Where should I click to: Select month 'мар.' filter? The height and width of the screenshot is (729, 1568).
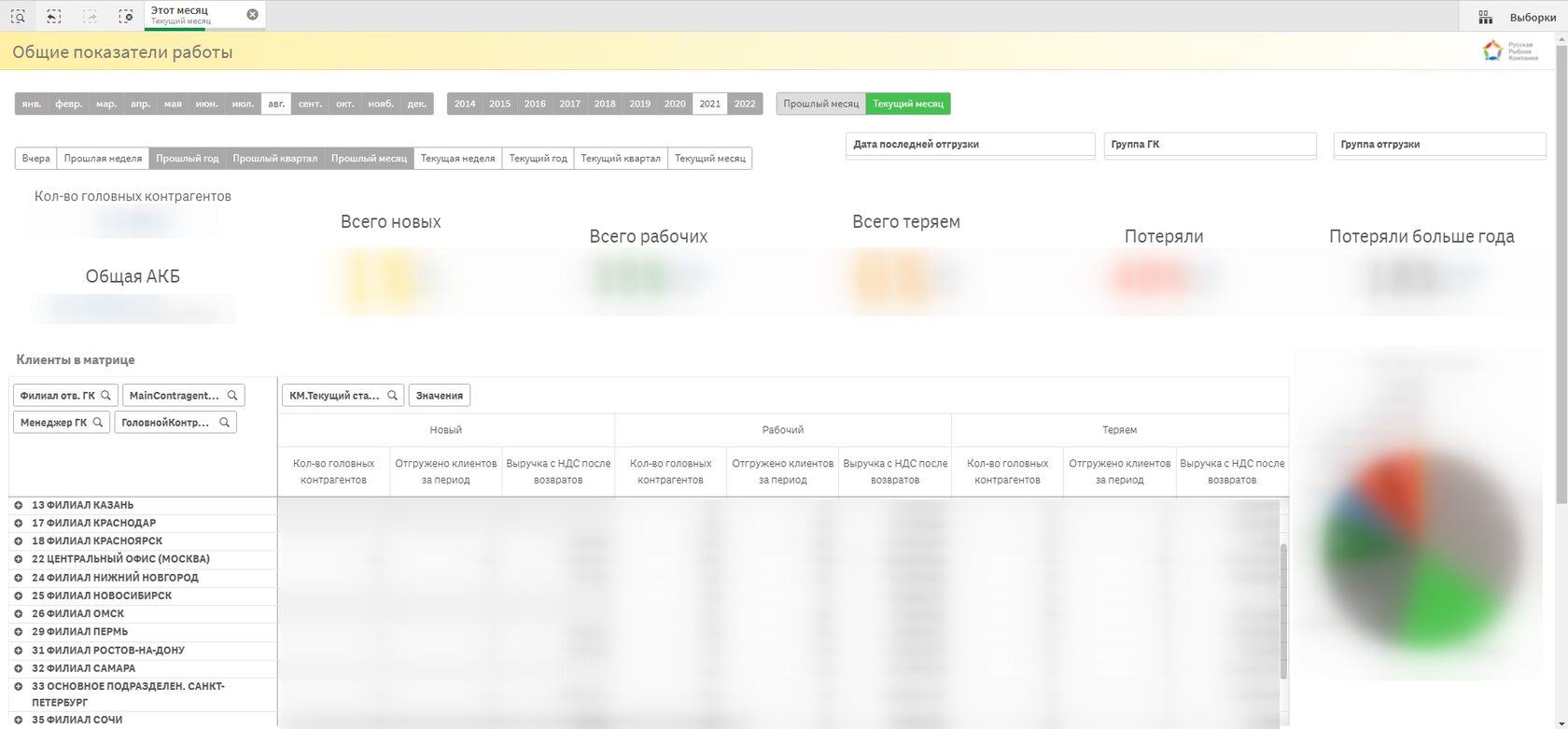click(106, 104)
